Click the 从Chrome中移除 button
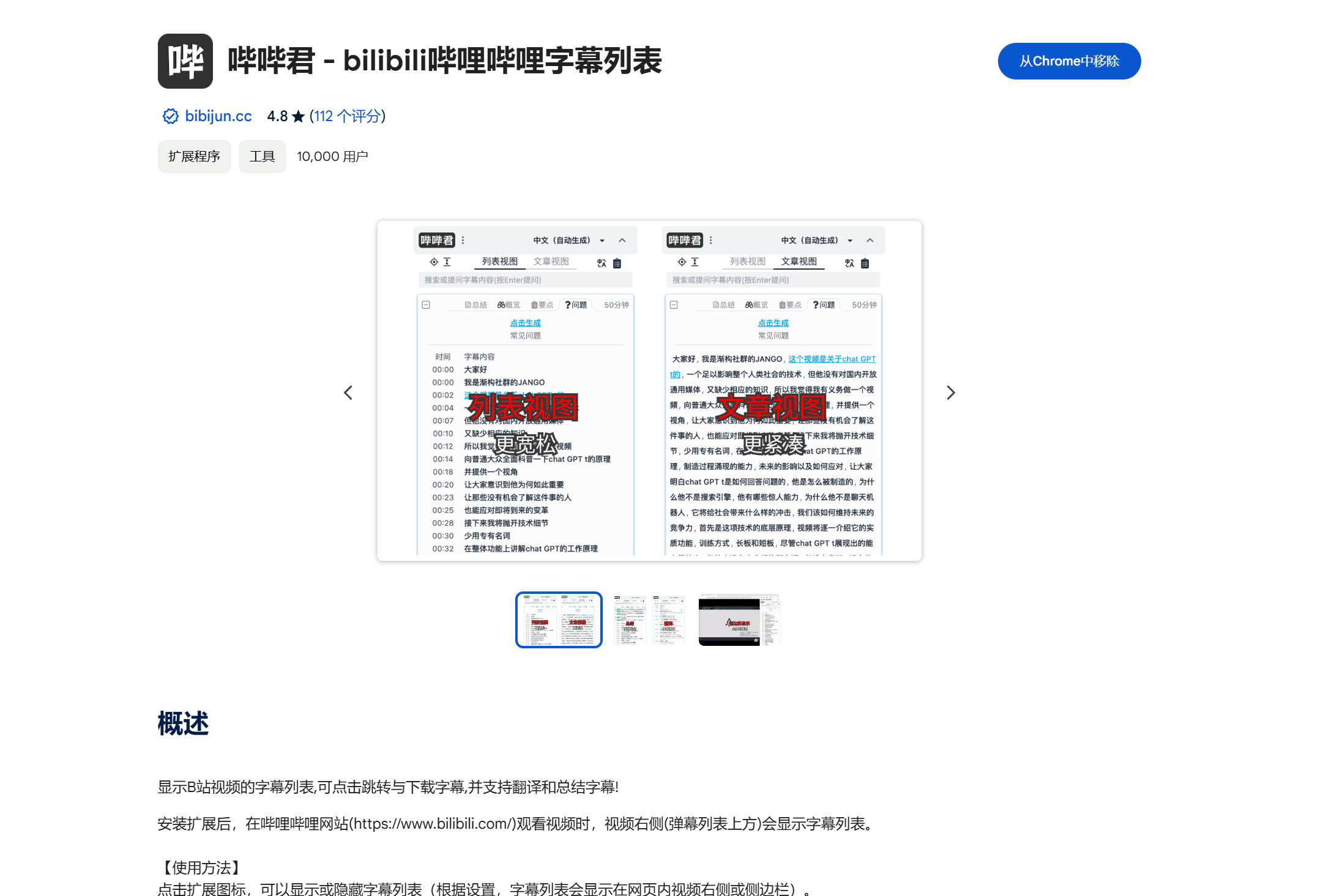The image size is (1326, 896). tap(1068, 61)
